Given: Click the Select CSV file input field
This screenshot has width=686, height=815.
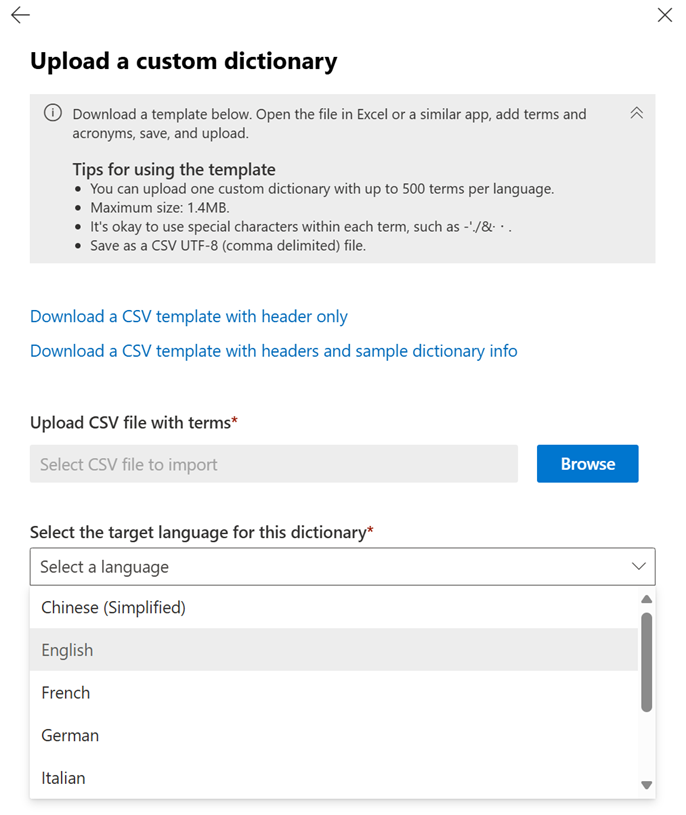Looking at the screenshot, I should point(273,464).
